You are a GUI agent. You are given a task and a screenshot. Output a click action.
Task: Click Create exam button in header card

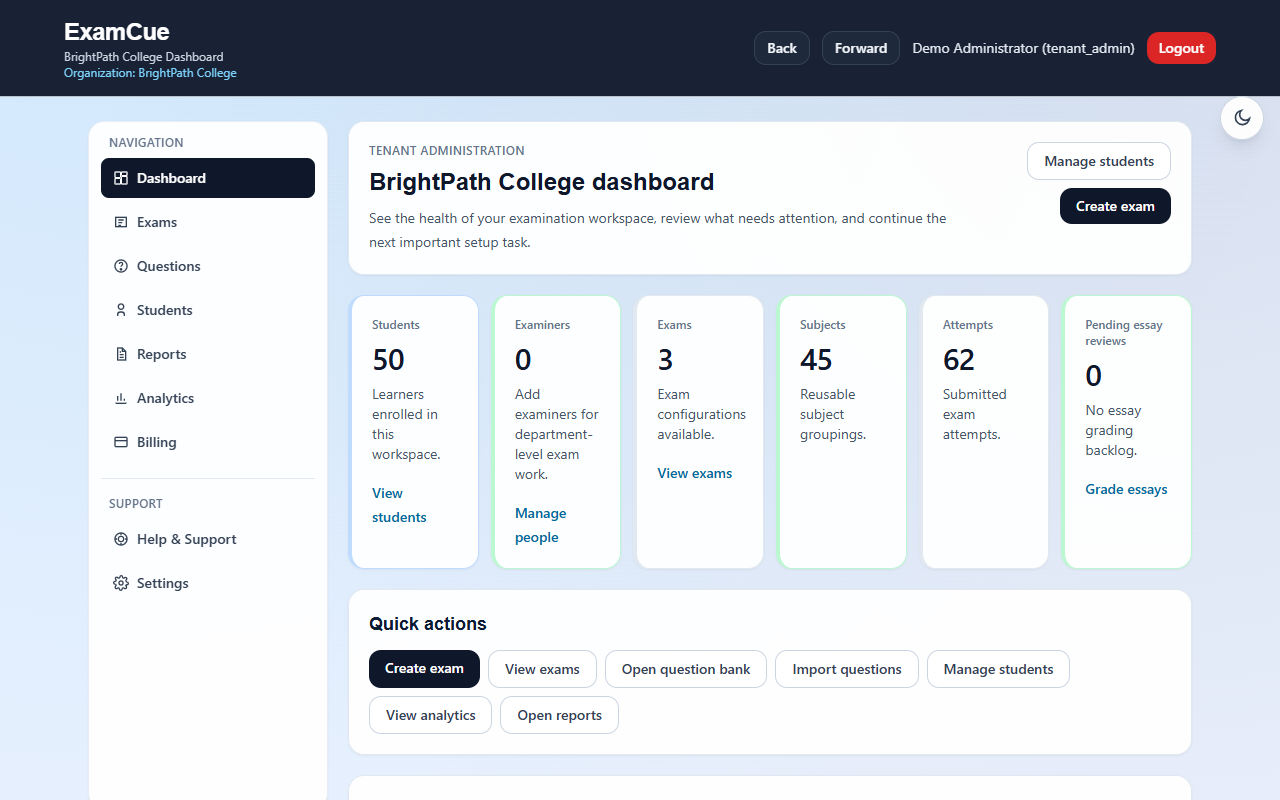tap(1115, 206)
